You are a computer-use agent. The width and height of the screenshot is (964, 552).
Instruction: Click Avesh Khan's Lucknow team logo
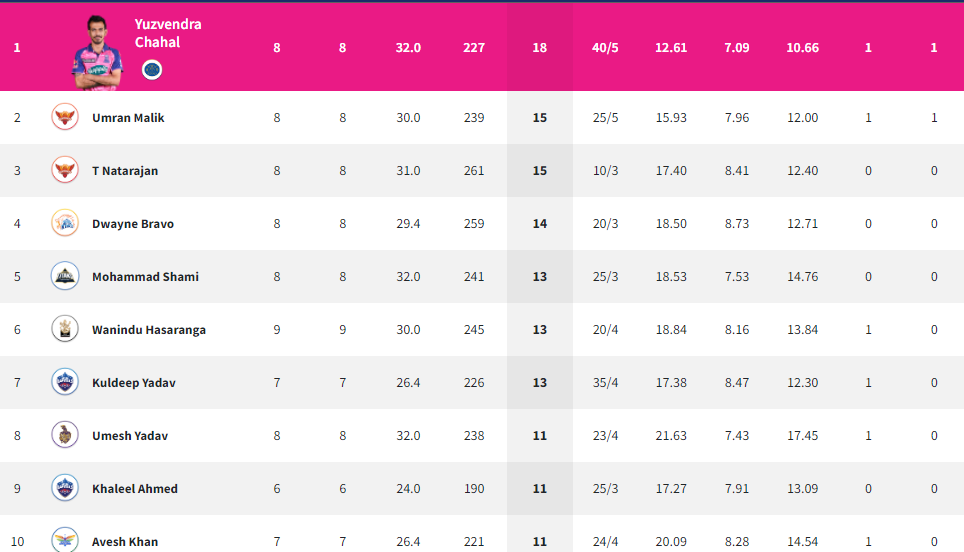click(x=65, y=540)
